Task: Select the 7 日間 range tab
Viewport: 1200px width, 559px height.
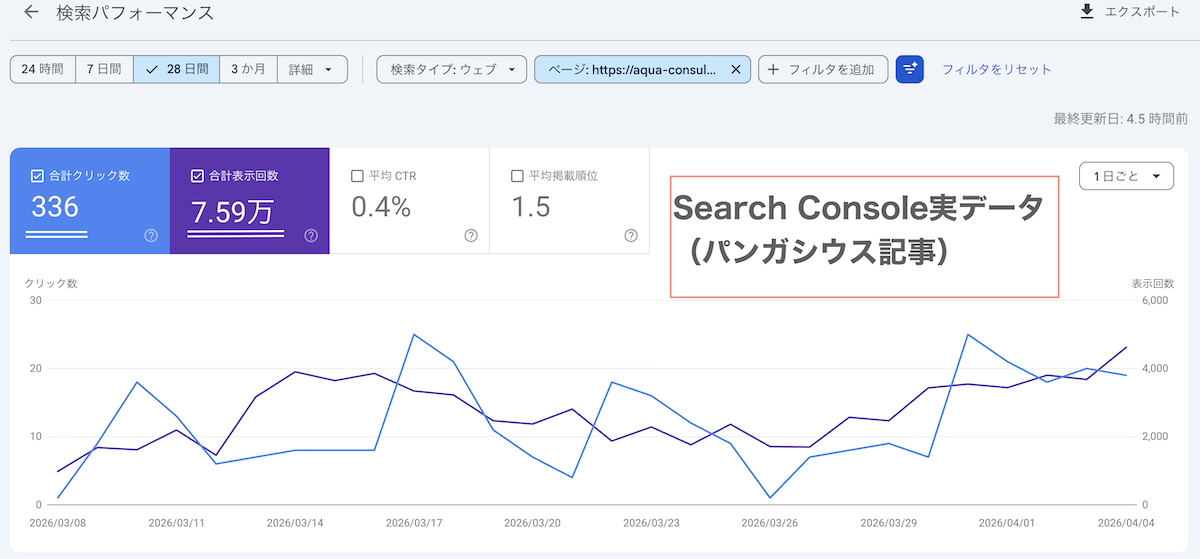Action: (x=104, y=69)
